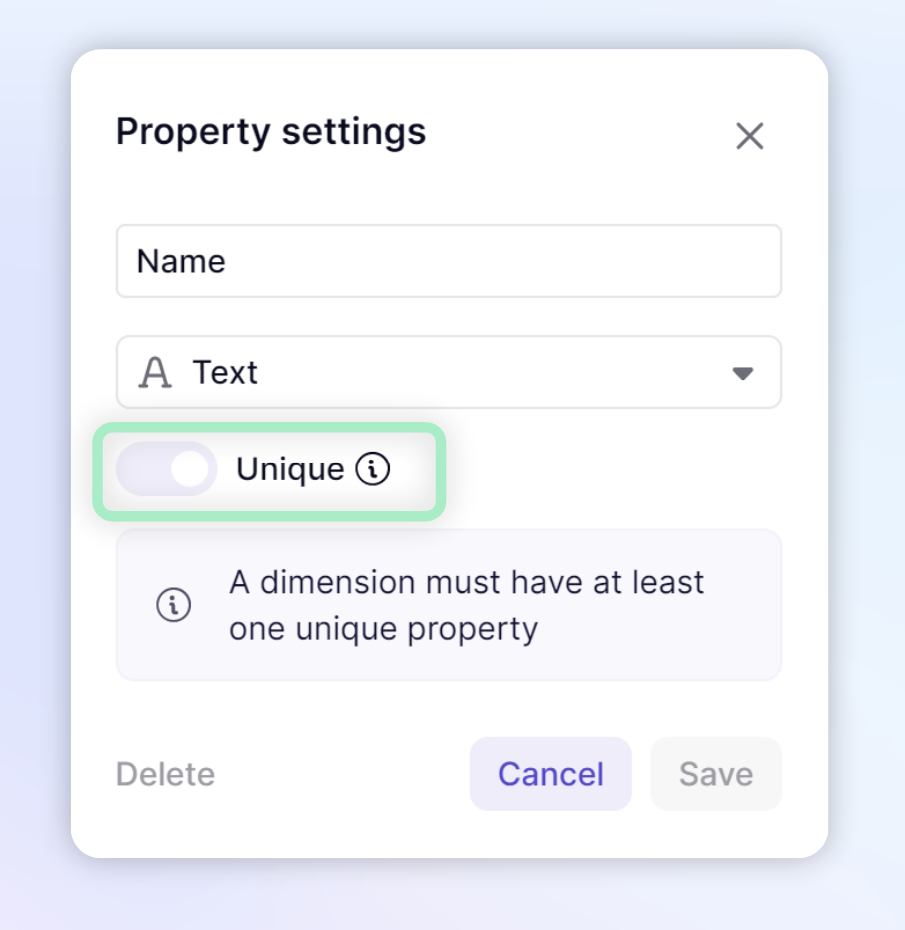The image size is (905, 930).
Task: Click the caret triangle in the type field
Action: (x=743, y=373)
